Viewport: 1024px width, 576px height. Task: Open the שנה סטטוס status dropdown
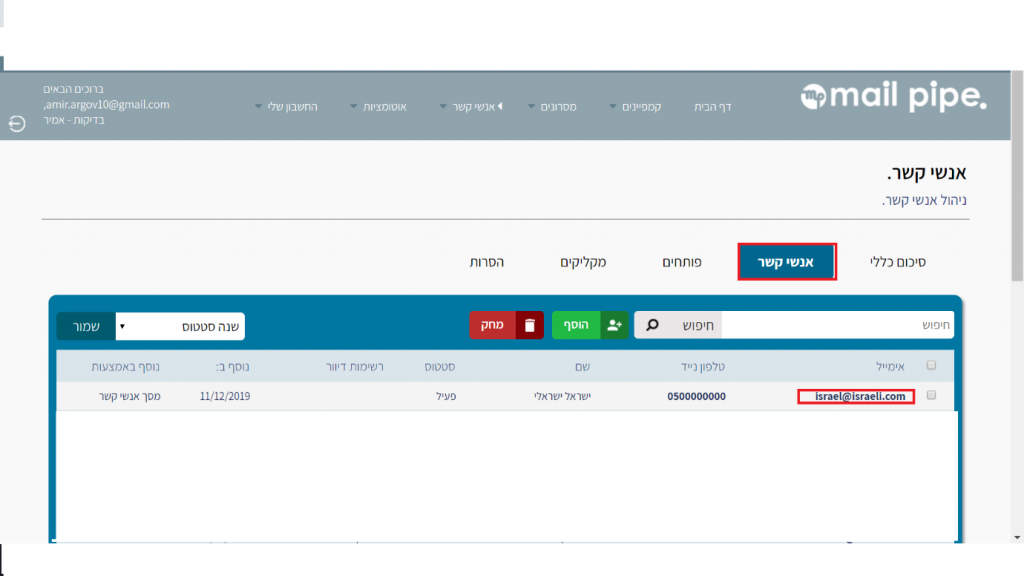pos(180,326)
